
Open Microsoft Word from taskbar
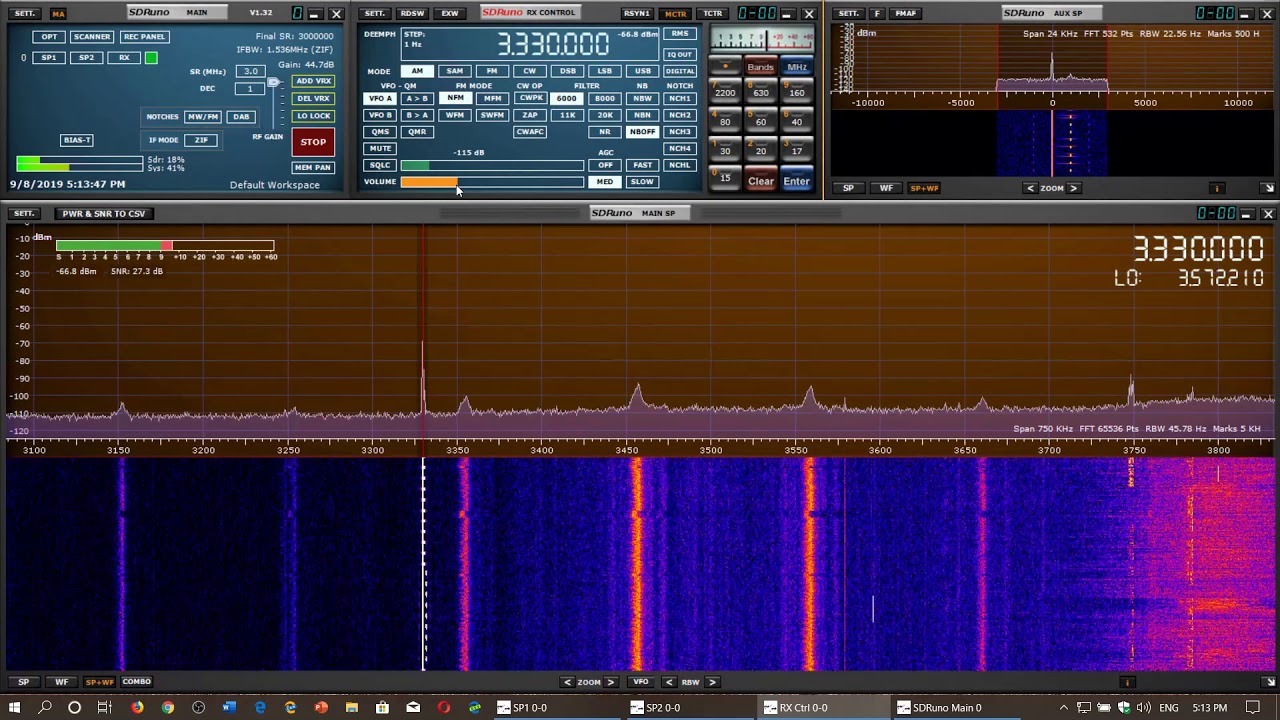(x=229, y=707)
